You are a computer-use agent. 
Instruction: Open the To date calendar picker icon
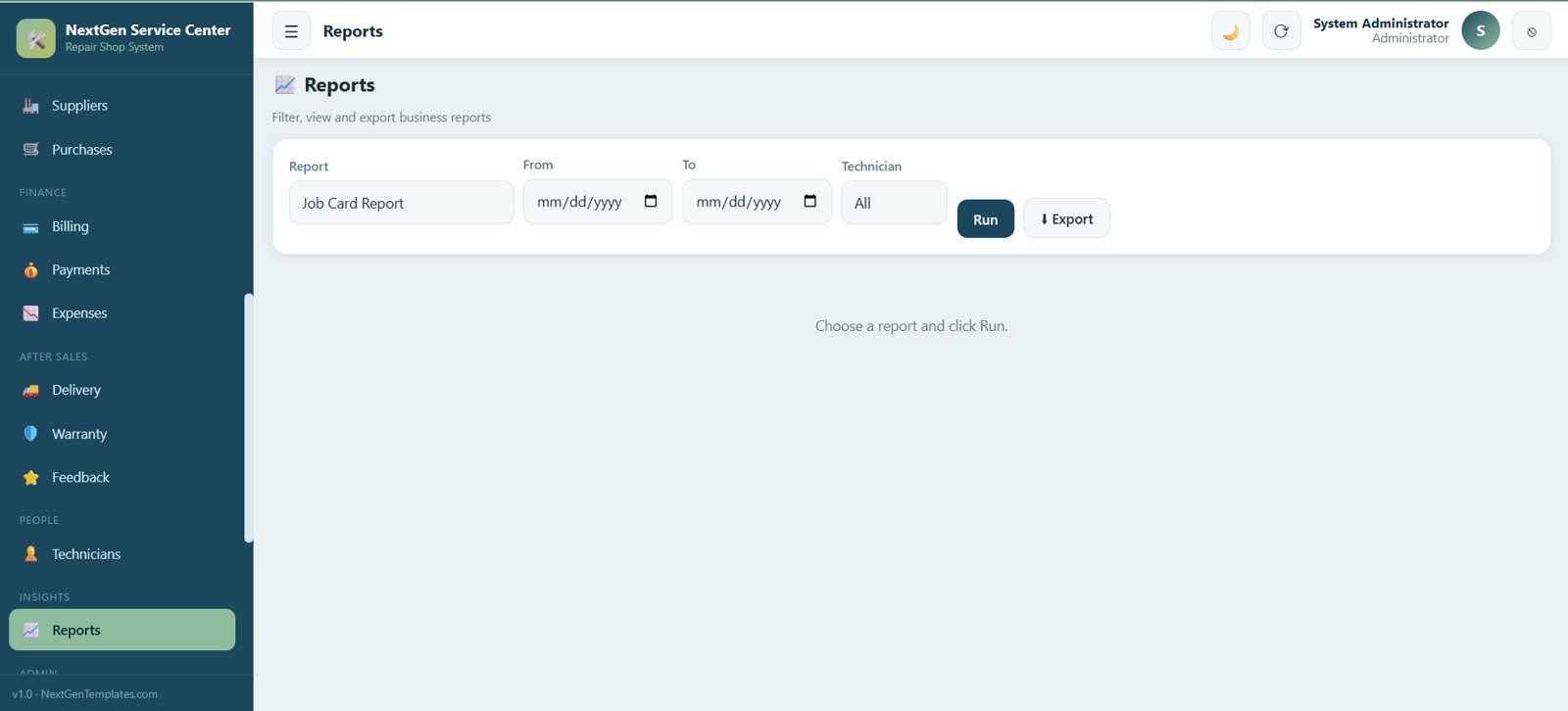tap(810, 201)
